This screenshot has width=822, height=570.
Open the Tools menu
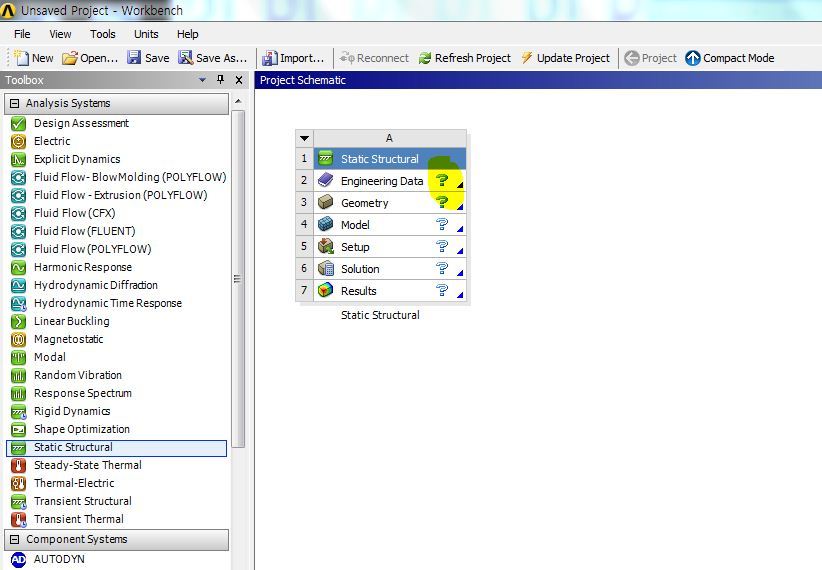[103, 34]
